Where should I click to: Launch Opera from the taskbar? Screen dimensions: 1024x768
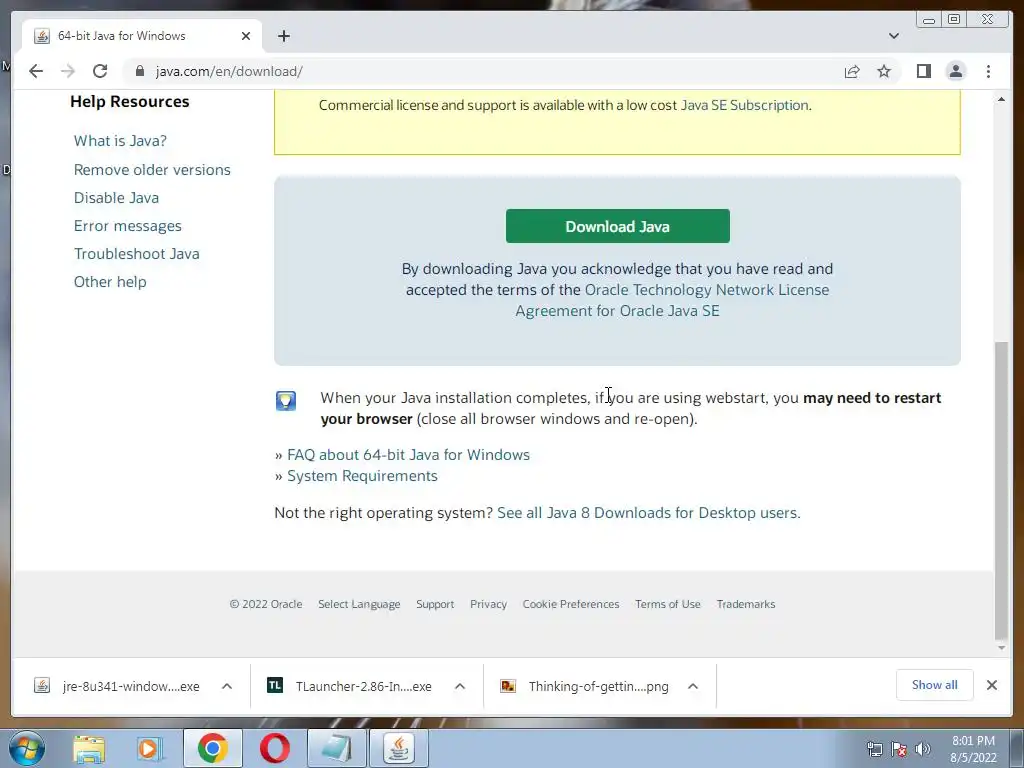pyautogui.click(x=274, y=748)
